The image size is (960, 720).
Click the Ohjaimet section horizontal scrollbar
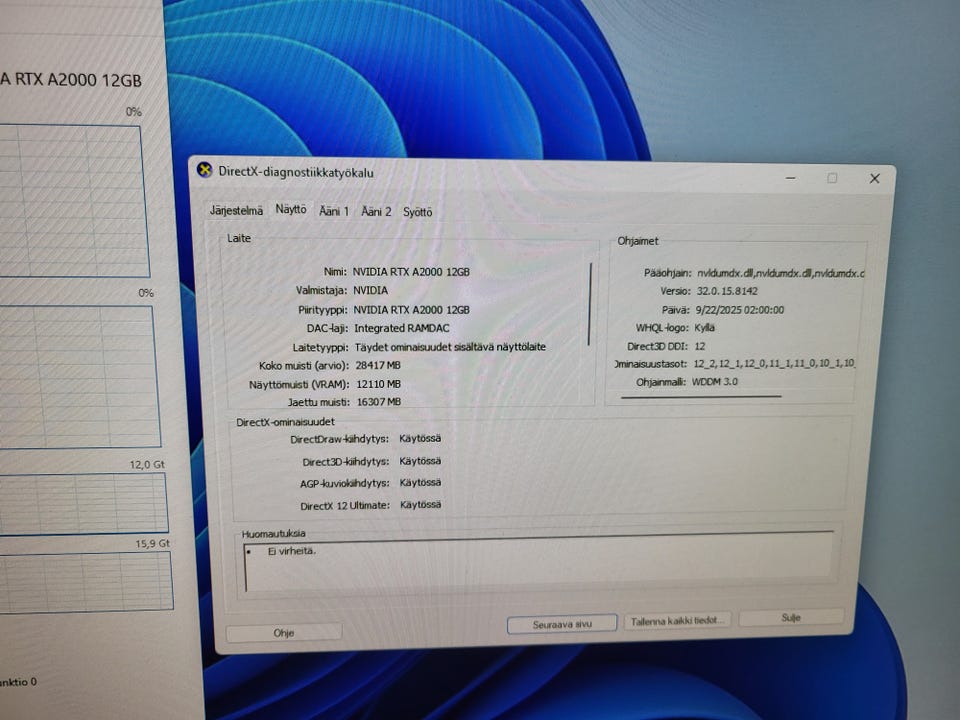click(x=701, y=397)
